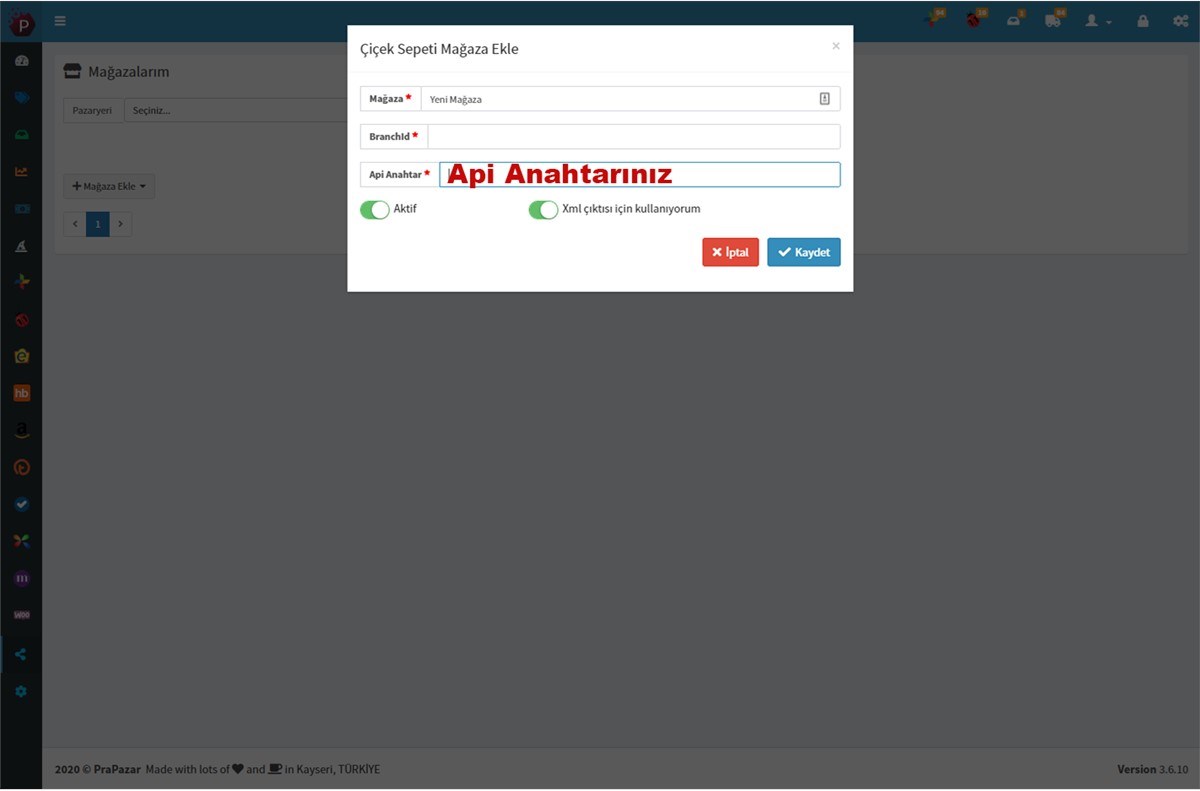The height and width of the screenshot is (791, 1200).
Task: Go to next page in pagination
Action: pos(121,224)
